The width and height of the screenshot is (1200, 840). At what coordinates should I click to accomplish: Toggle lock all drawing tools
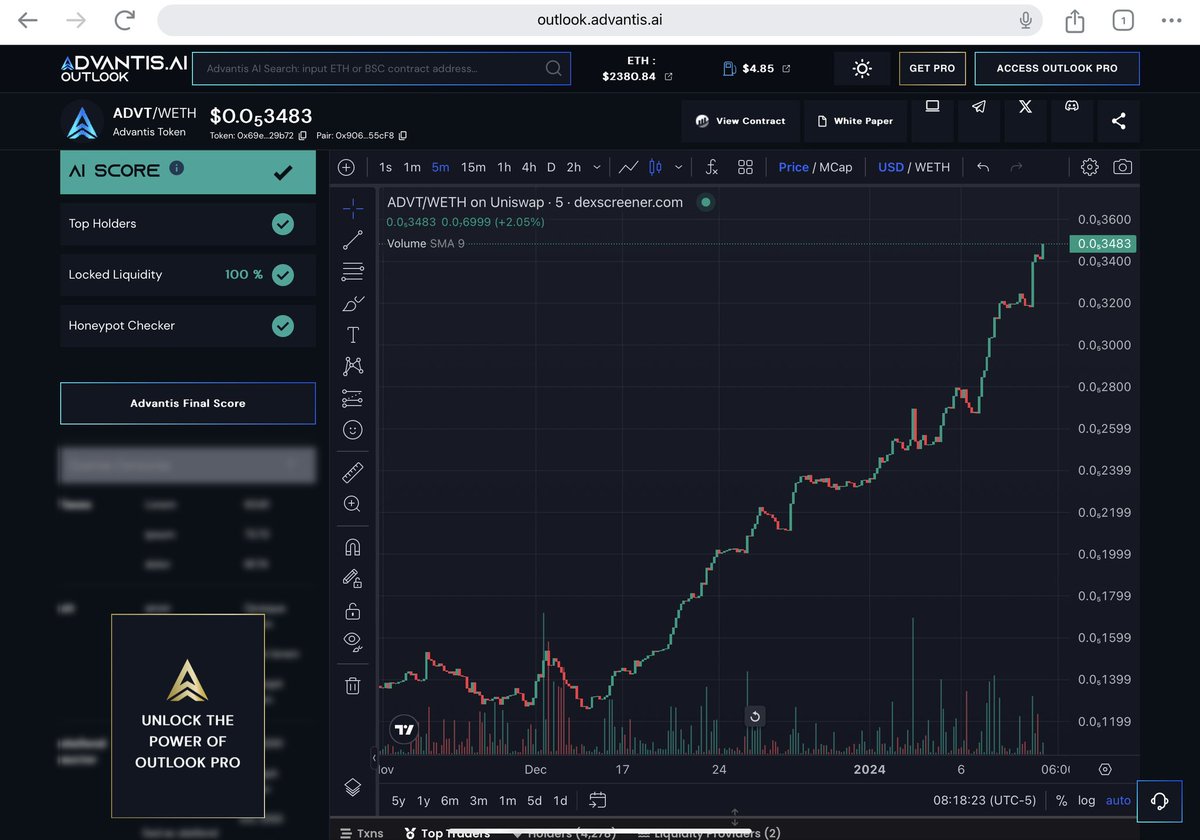[352, 610]
